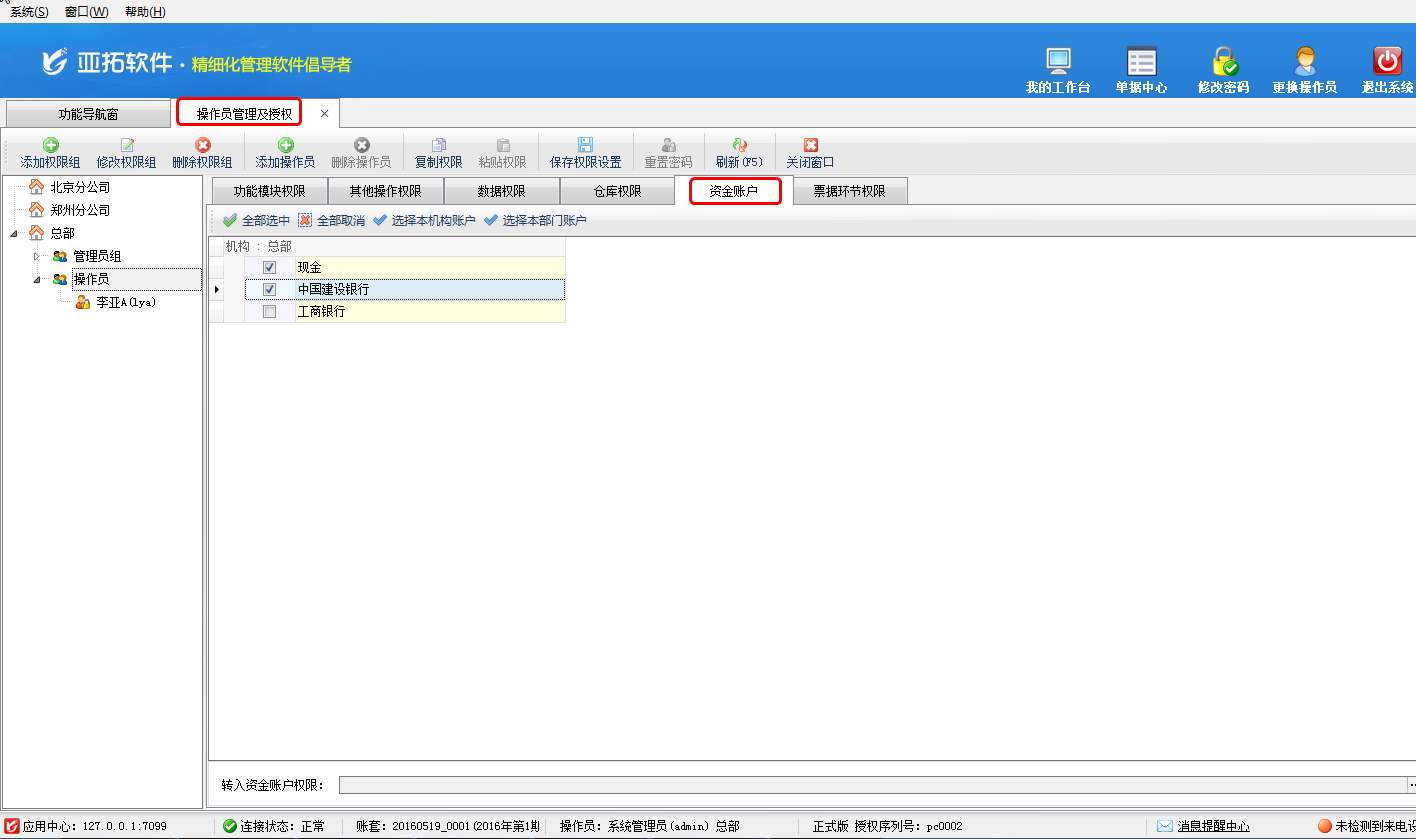Select operator 李亚A(lya) in tree
This screenshot has width=1416, height=839.
(126, 302)
